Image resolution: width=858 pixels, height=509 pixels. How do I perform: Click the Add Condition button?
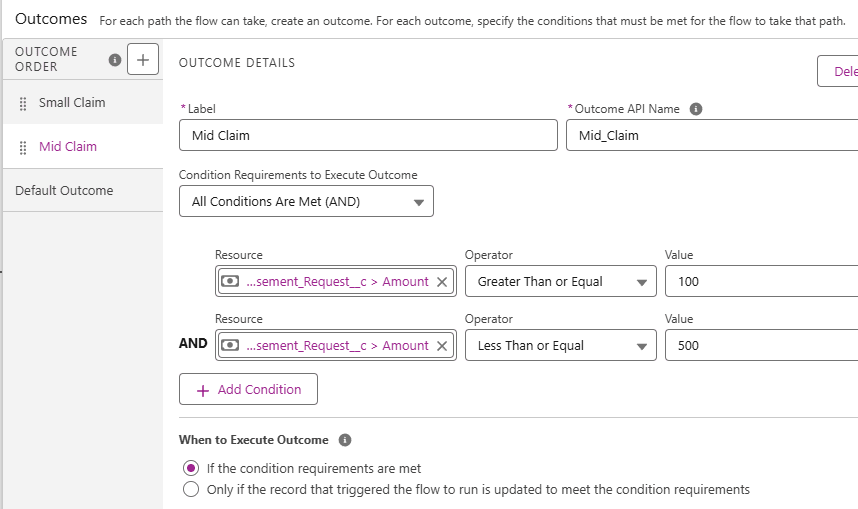click(x=248, y=389)
